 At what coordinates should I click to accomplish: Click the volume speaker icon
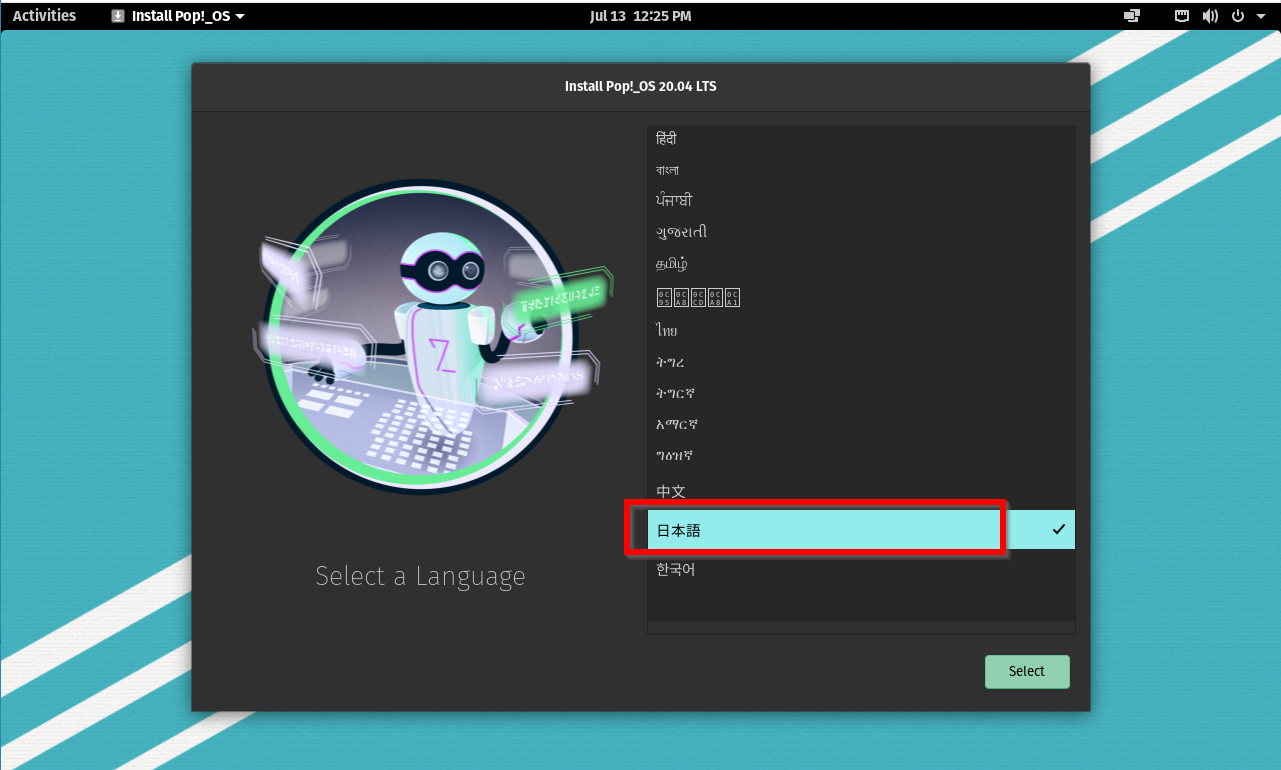(x=1210, y=16)
